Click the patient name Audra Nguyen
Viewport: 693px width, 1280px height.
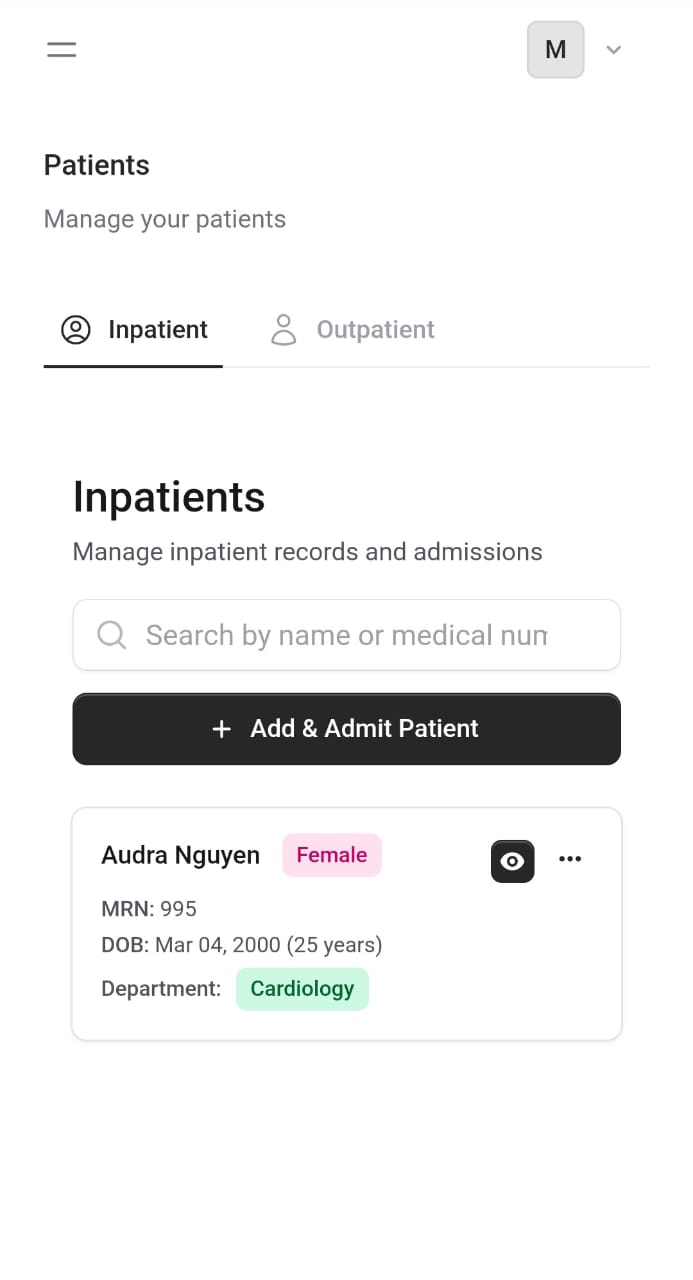(180, 855)
